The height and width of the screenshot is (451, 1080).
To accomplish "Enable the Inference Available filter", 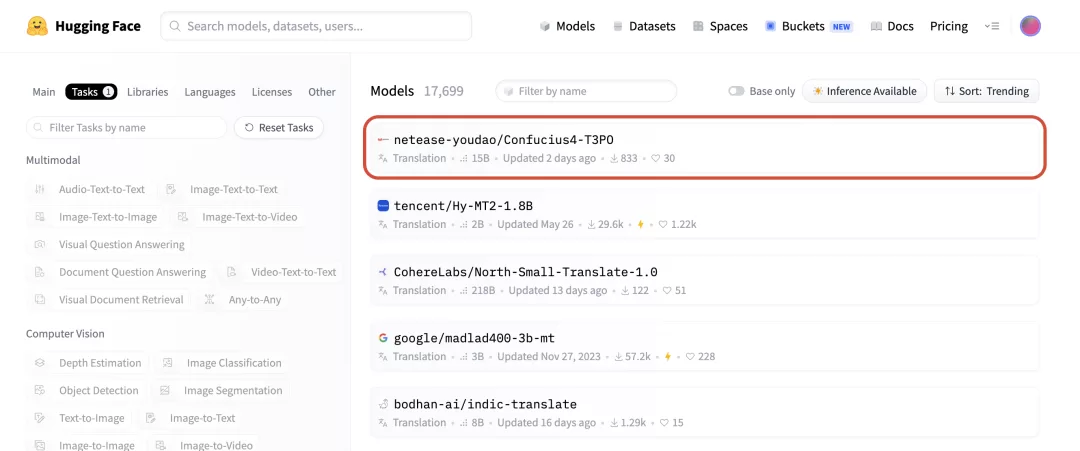I will 864,91.
